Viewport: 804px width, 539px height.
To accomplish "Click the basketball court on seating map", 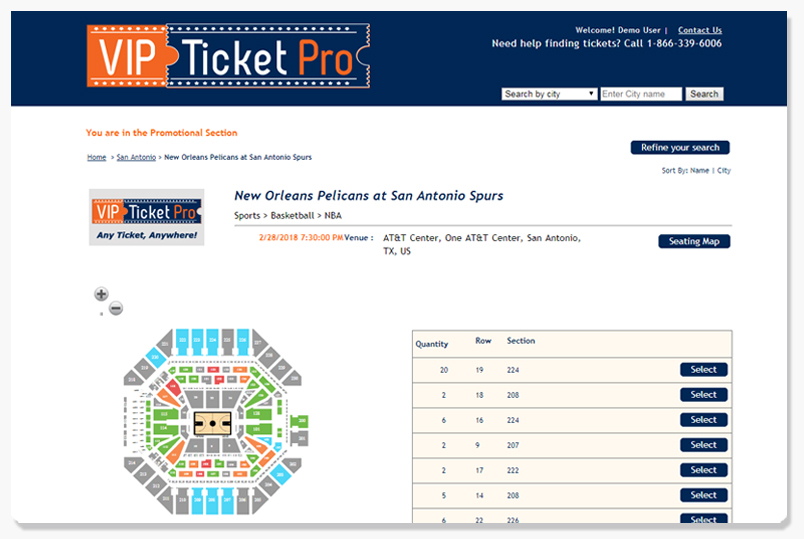I will tap(212, 424).
